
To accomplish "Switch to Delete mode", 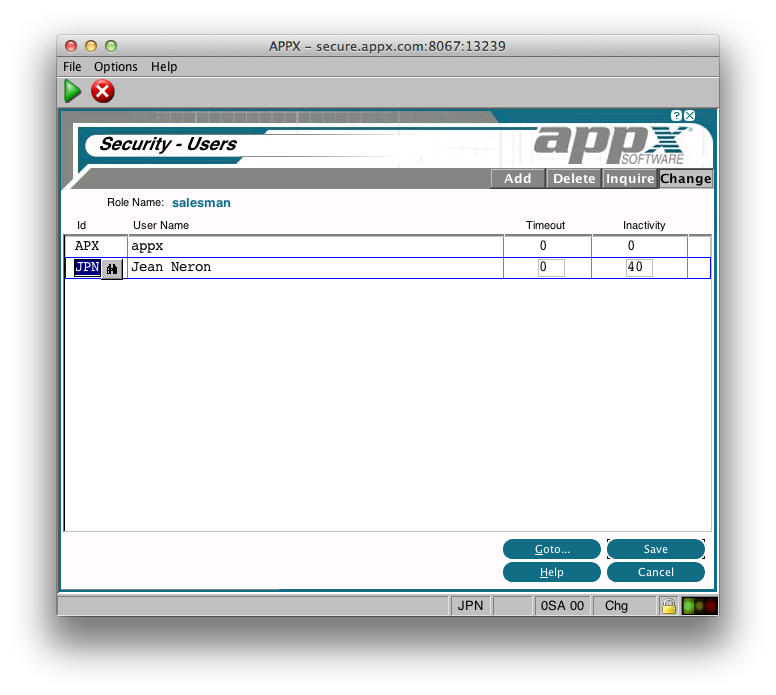I will (x=574, y=179).
